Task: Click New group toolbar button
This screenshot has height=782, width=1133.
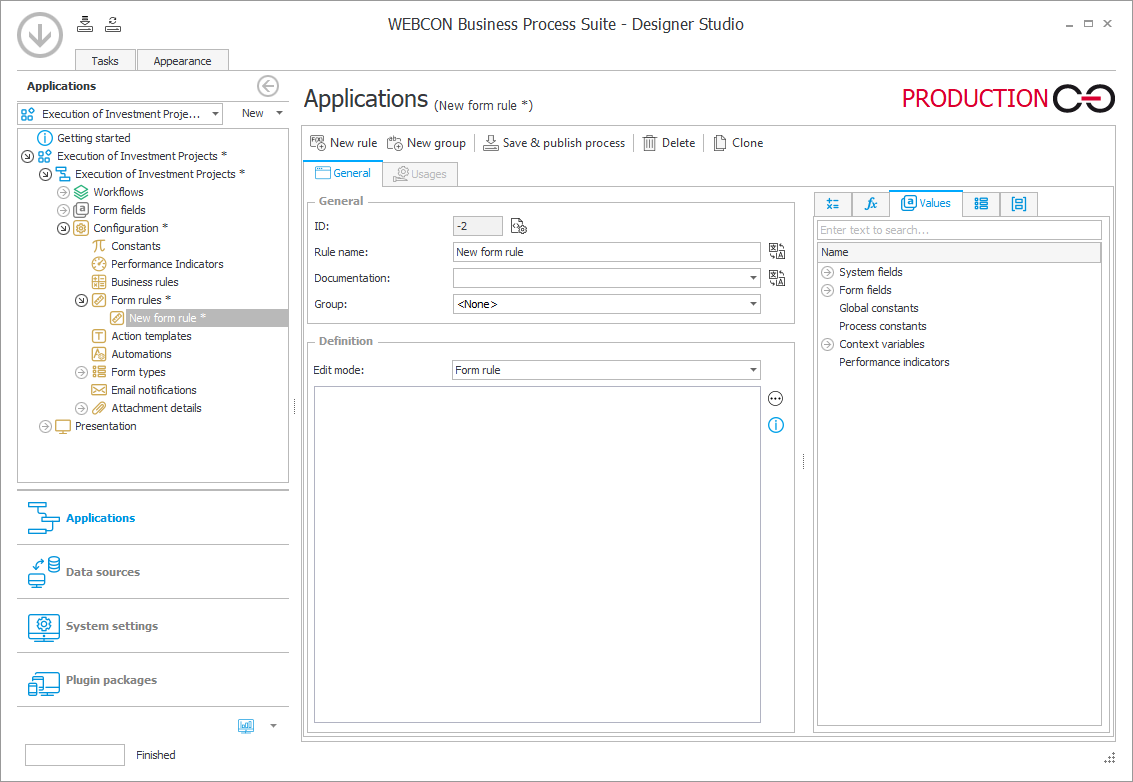Action: tap(426, 143)
